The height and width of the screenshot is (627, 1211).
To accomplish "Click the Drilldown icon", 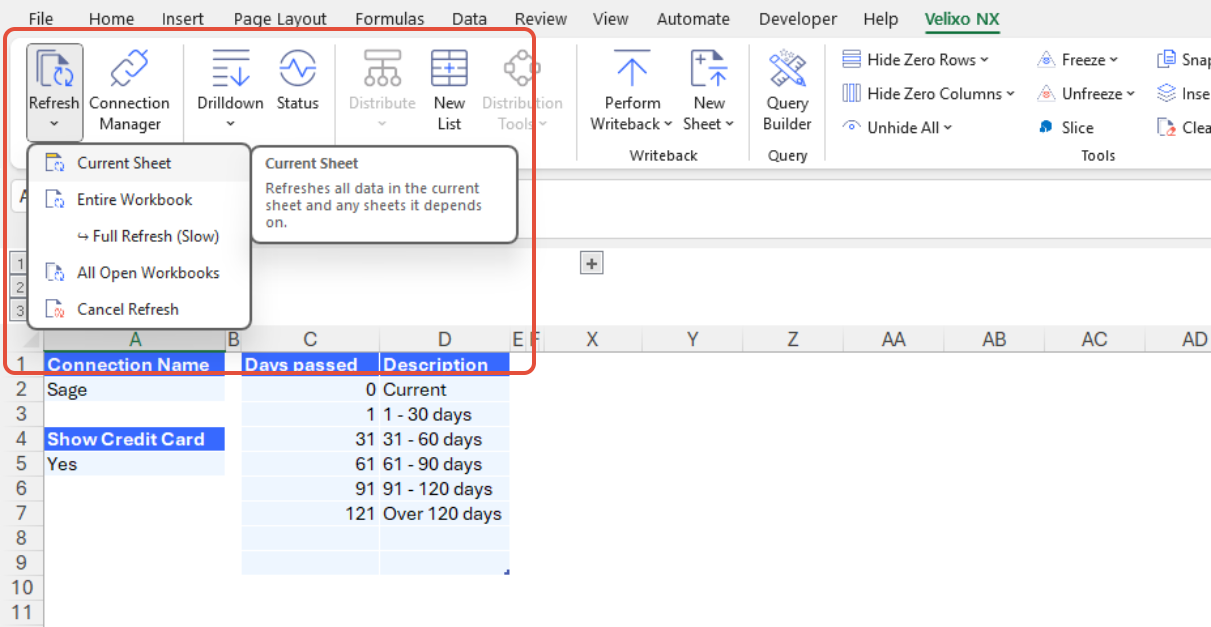I will [x=230, y=70].
